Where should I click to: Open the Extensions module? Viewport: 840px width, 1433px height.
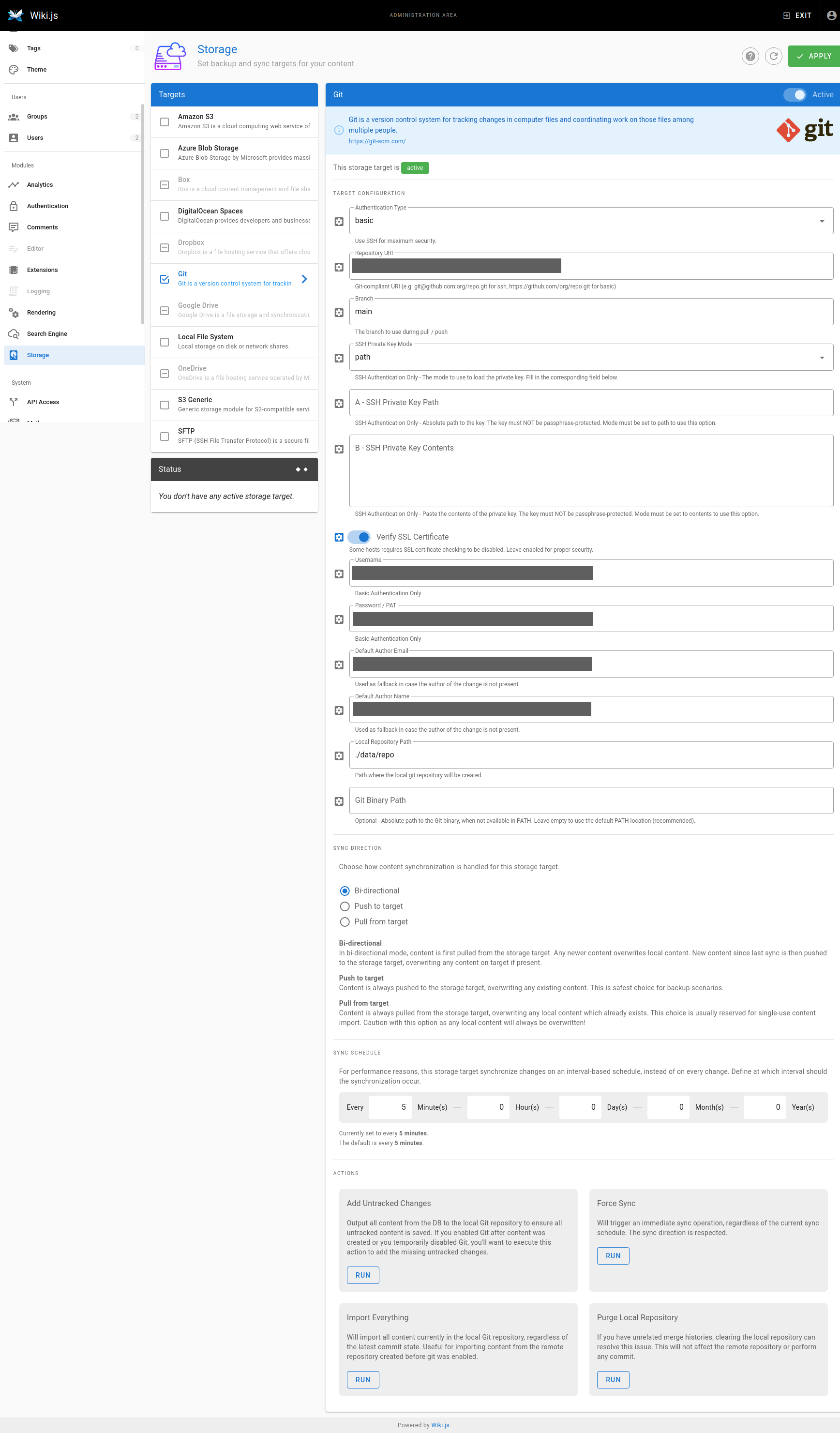(x=43, y=270)
